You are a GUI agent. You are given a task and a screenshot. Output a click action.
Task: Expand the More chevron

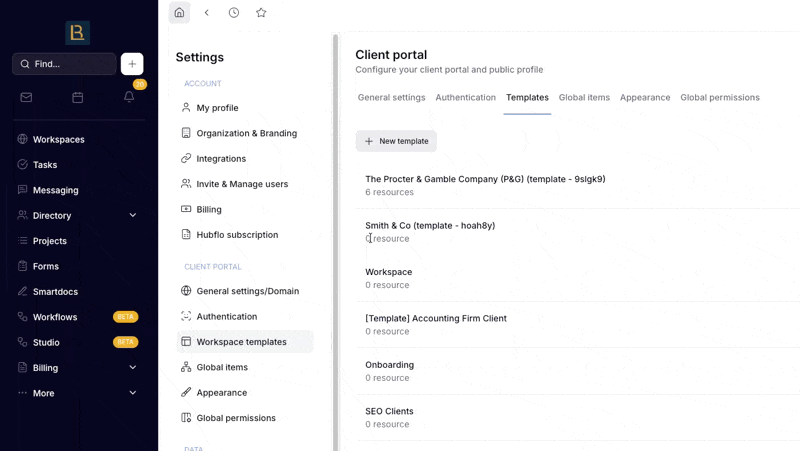click(x=133, y=393)
